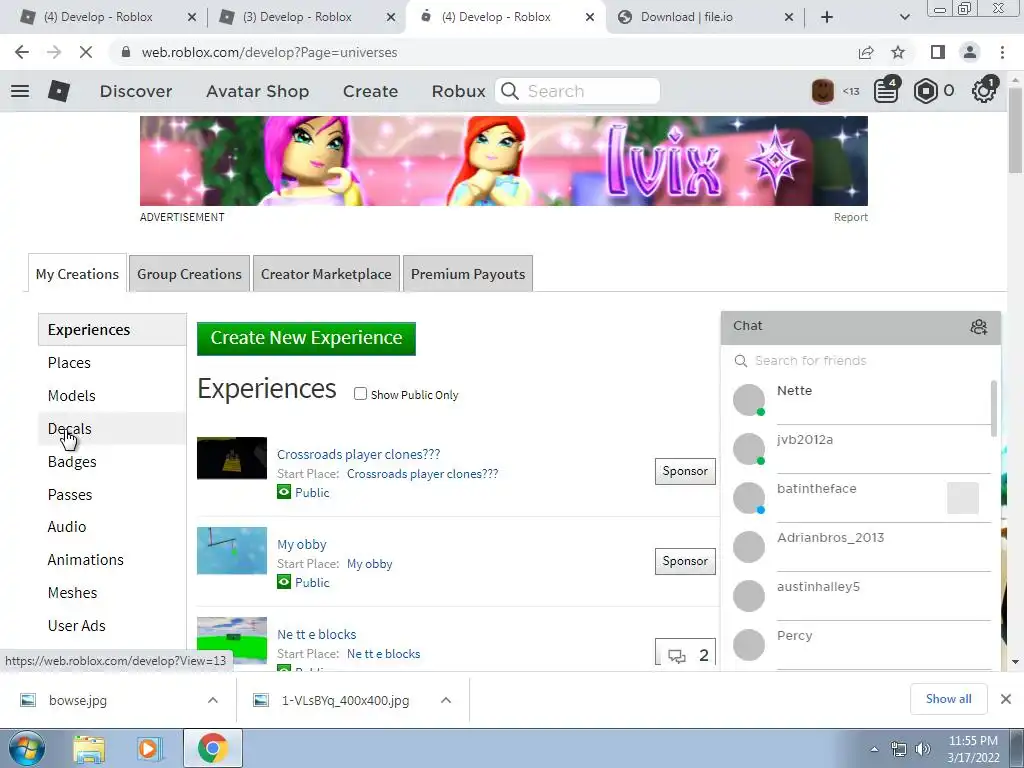Expand 1-VLsBYq_400x400.jpg download options

click(x=446, y=700)
